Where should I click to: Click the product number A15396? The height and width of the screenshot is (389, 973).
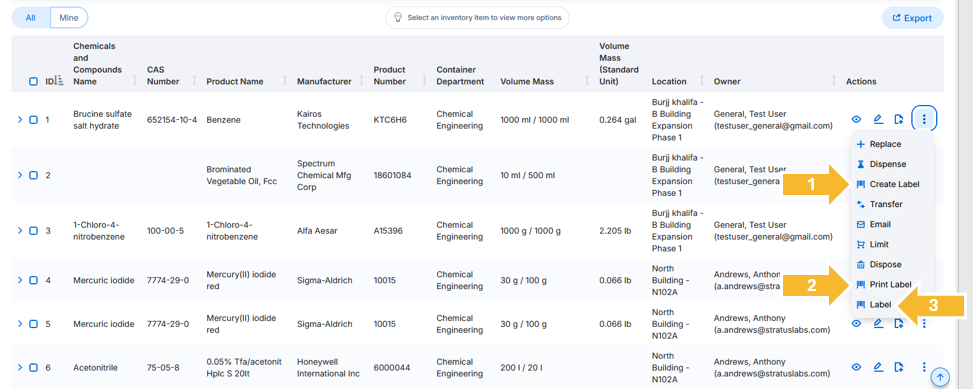(388, 231)
